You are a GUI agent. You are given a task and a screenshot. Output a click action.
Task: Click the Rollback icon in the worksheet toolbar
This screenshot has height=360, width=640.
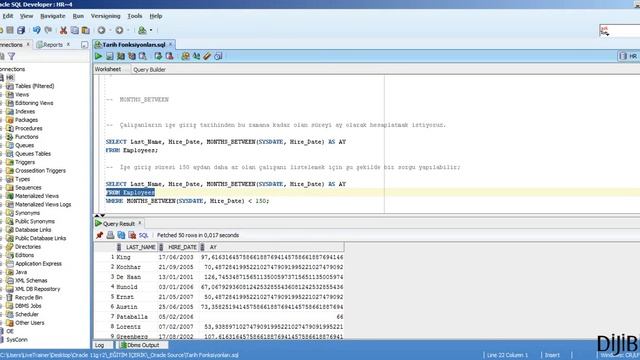click(169, 56)
